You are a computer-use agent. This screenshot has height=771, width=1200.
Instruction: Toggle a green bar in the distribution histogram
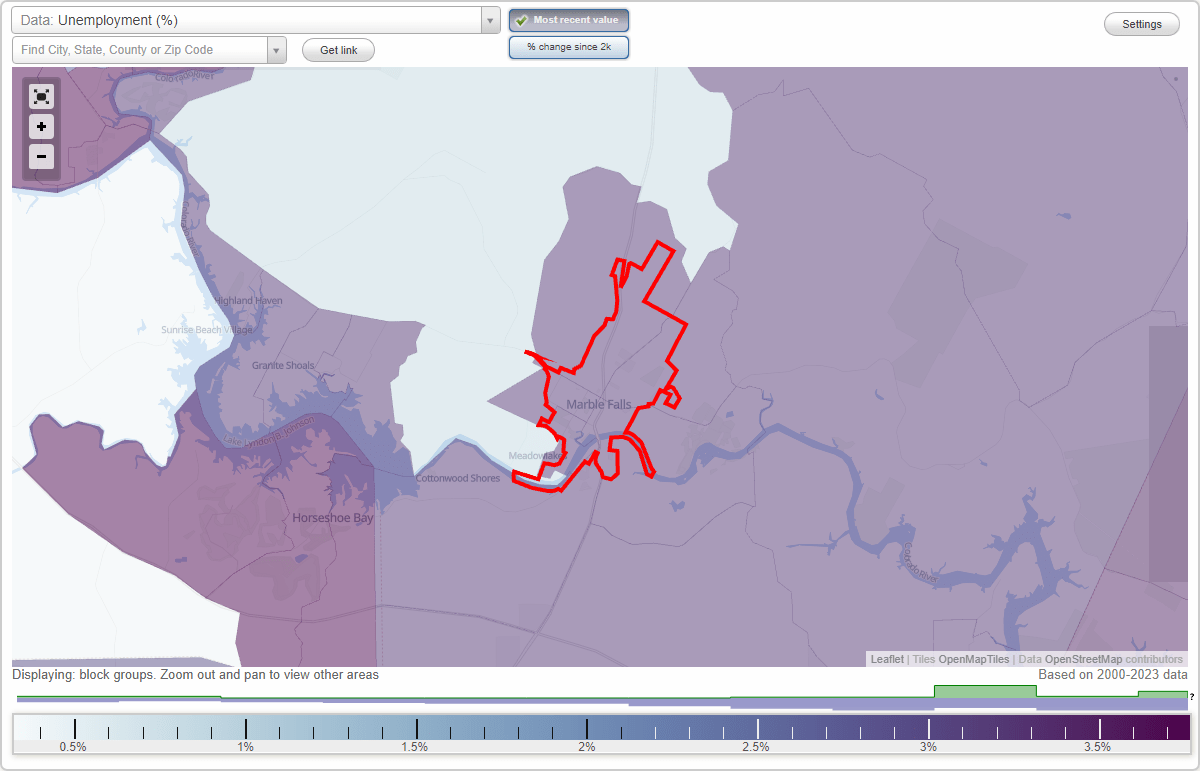click(984, 691)
